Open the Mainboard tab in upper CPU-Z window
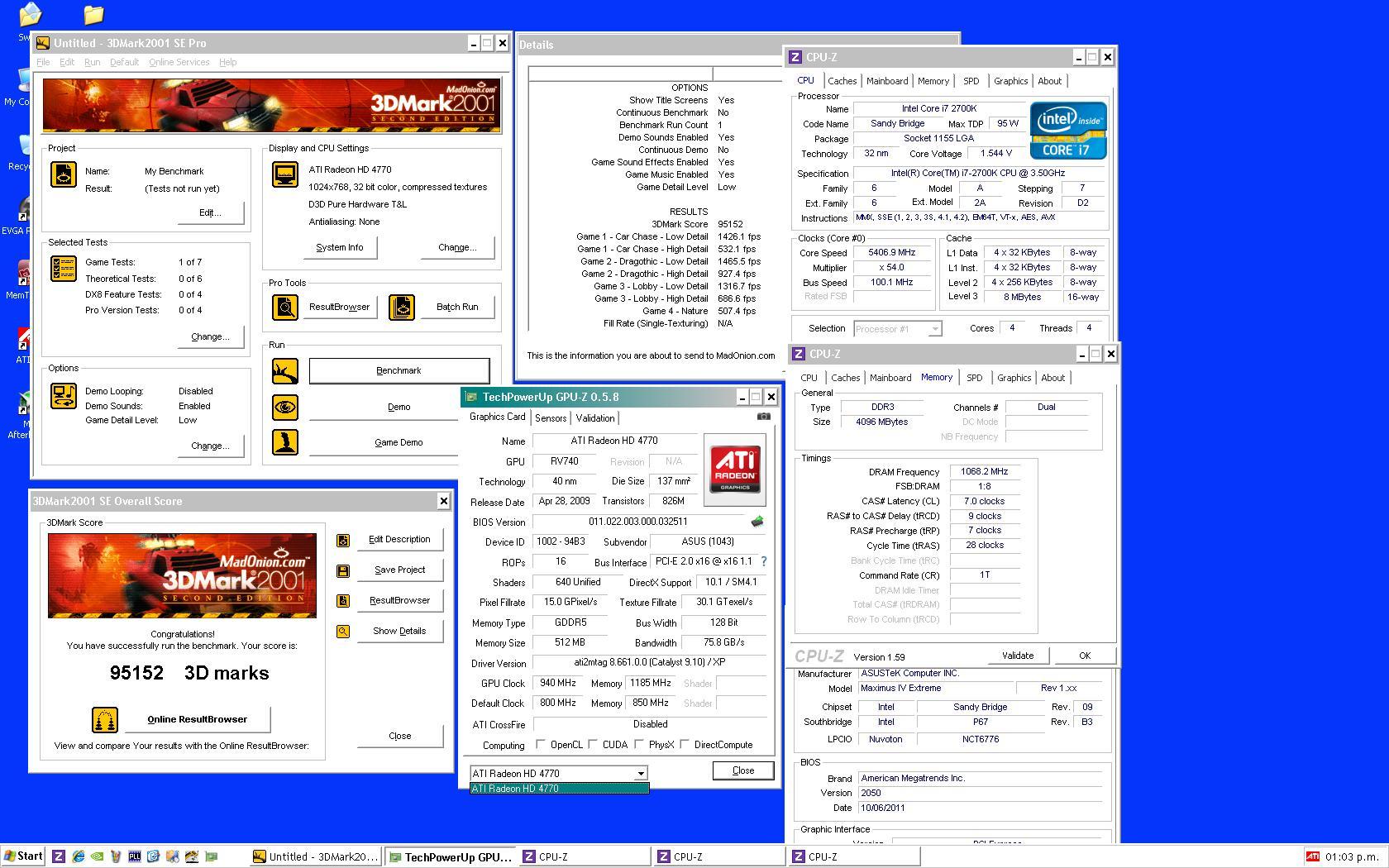1389x868 pixels. coord(887,81)
